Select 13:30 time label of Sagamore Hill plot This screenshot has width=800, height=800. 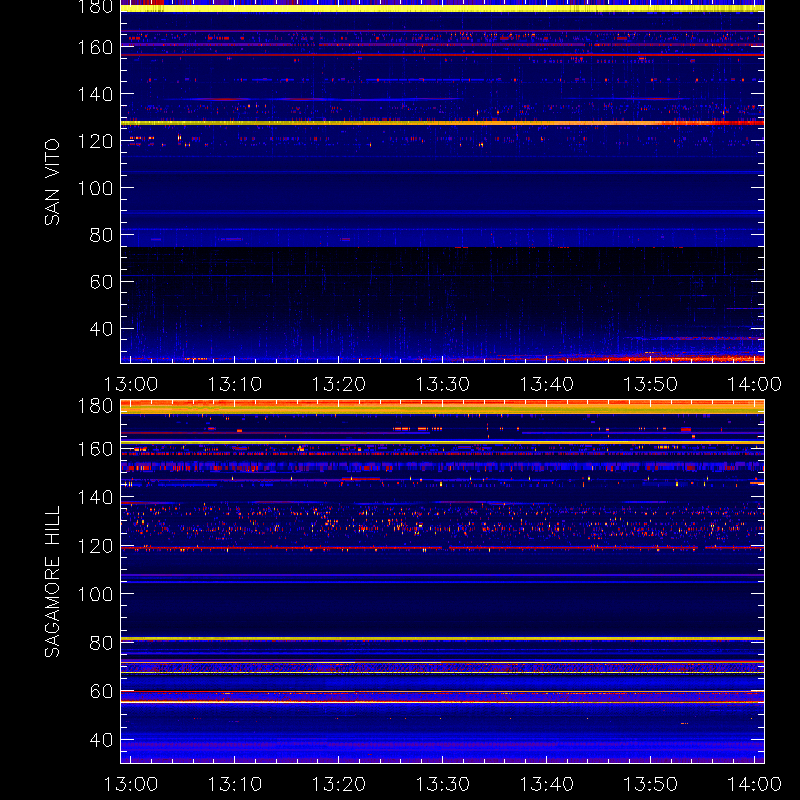tap(443, 784)
